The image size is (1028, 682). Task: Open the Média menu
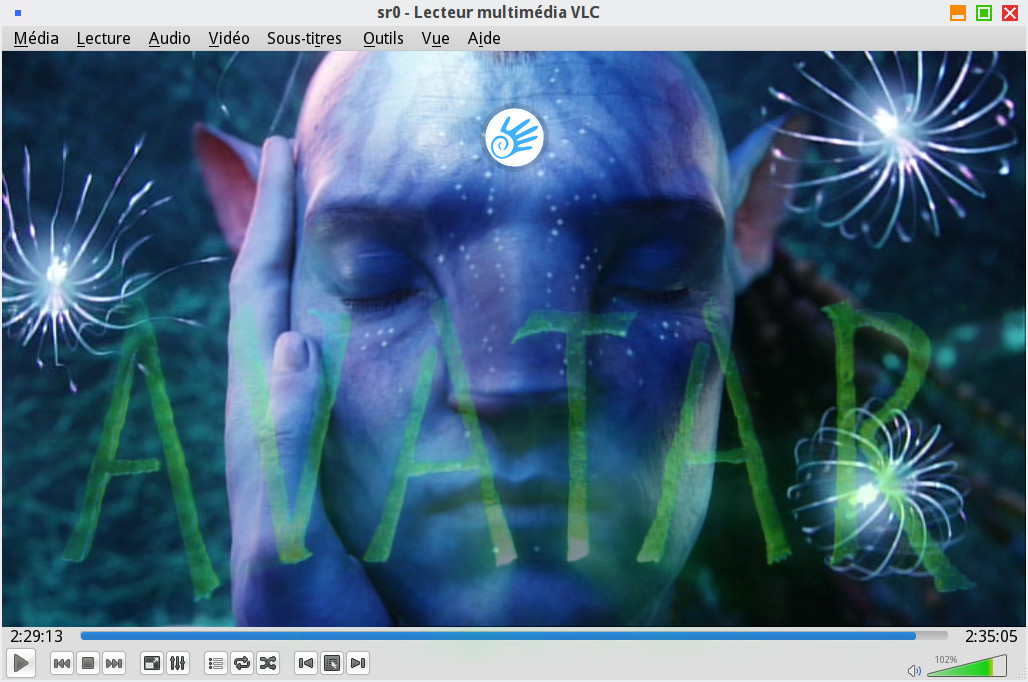coord(36,39)
